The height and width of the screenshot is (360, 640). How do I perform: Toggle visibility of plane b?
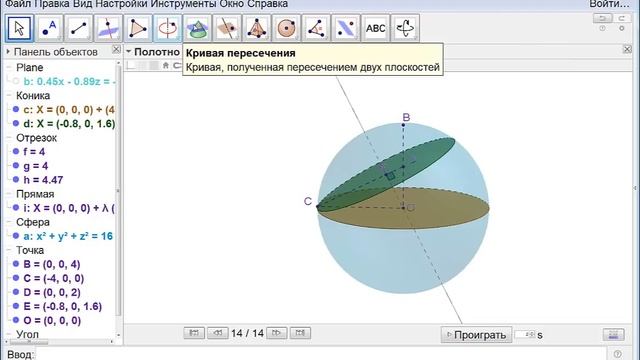(16, 81)
